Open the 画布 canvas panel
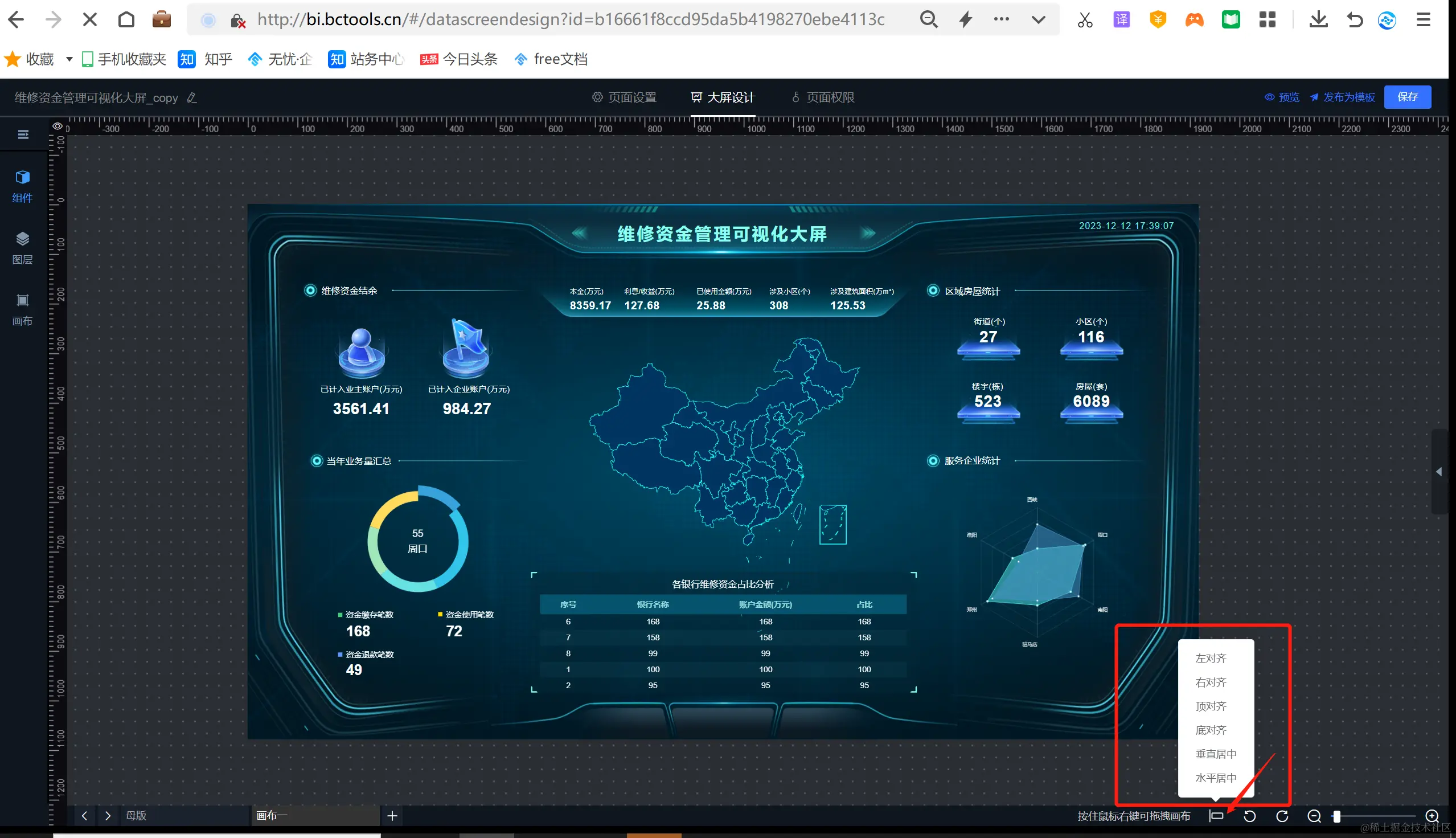The width and height of the screenshot is (1456, 838). click(x=22, y=309)
